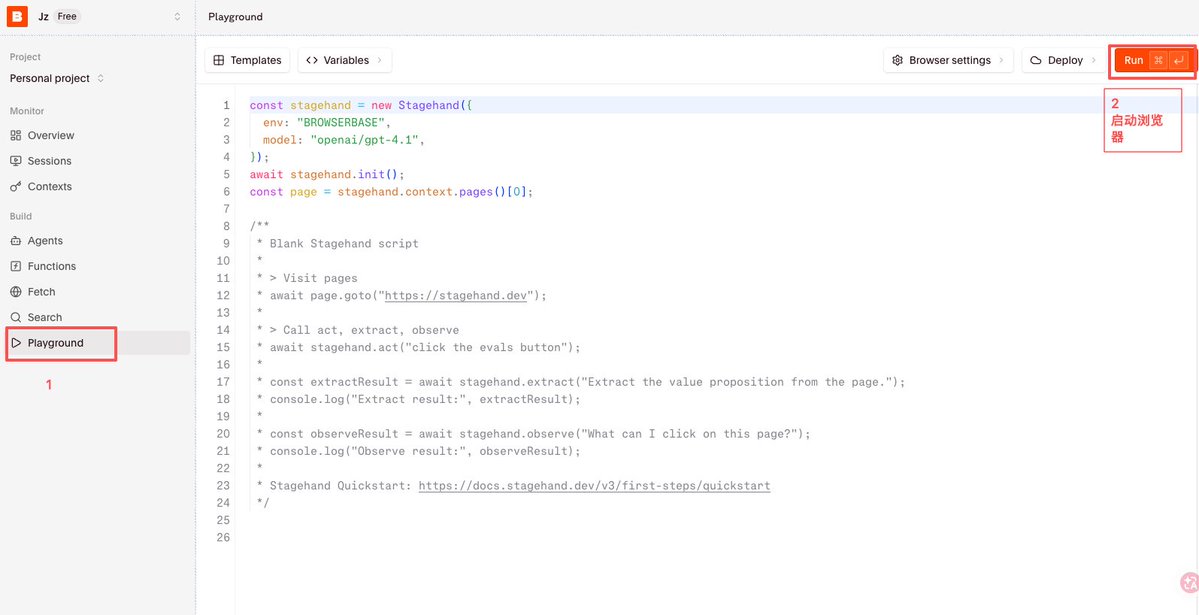Click the Monitor section heading

tap(27, 111)
